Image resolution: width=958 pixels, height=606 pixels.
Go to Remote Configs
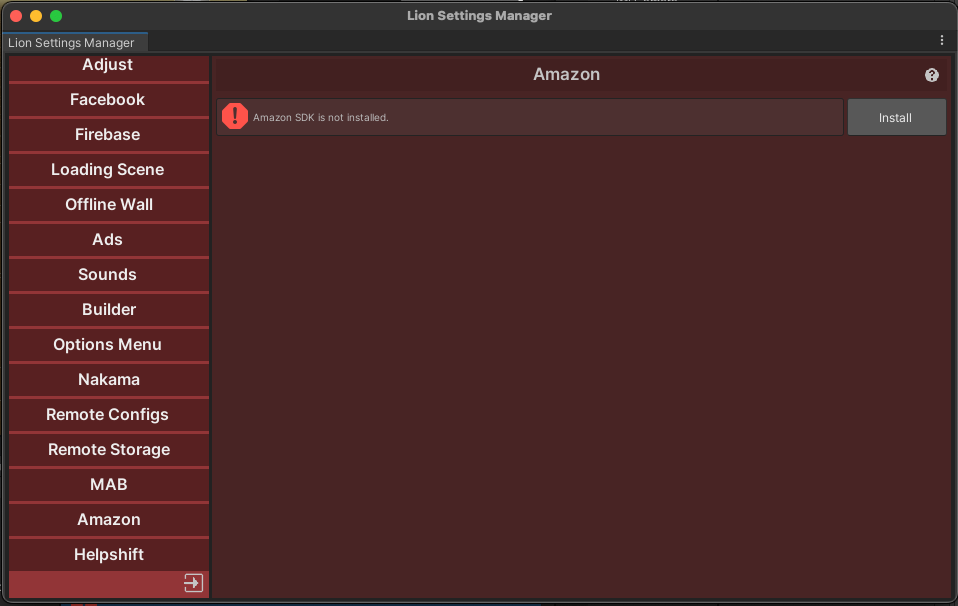point(109,415)
